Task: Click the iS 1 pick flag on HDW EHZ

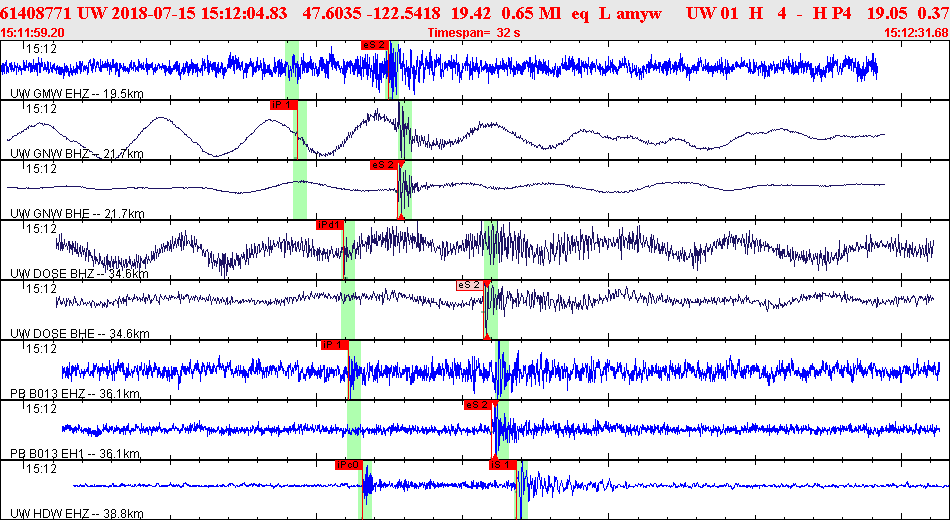Action: coord(502,465)
